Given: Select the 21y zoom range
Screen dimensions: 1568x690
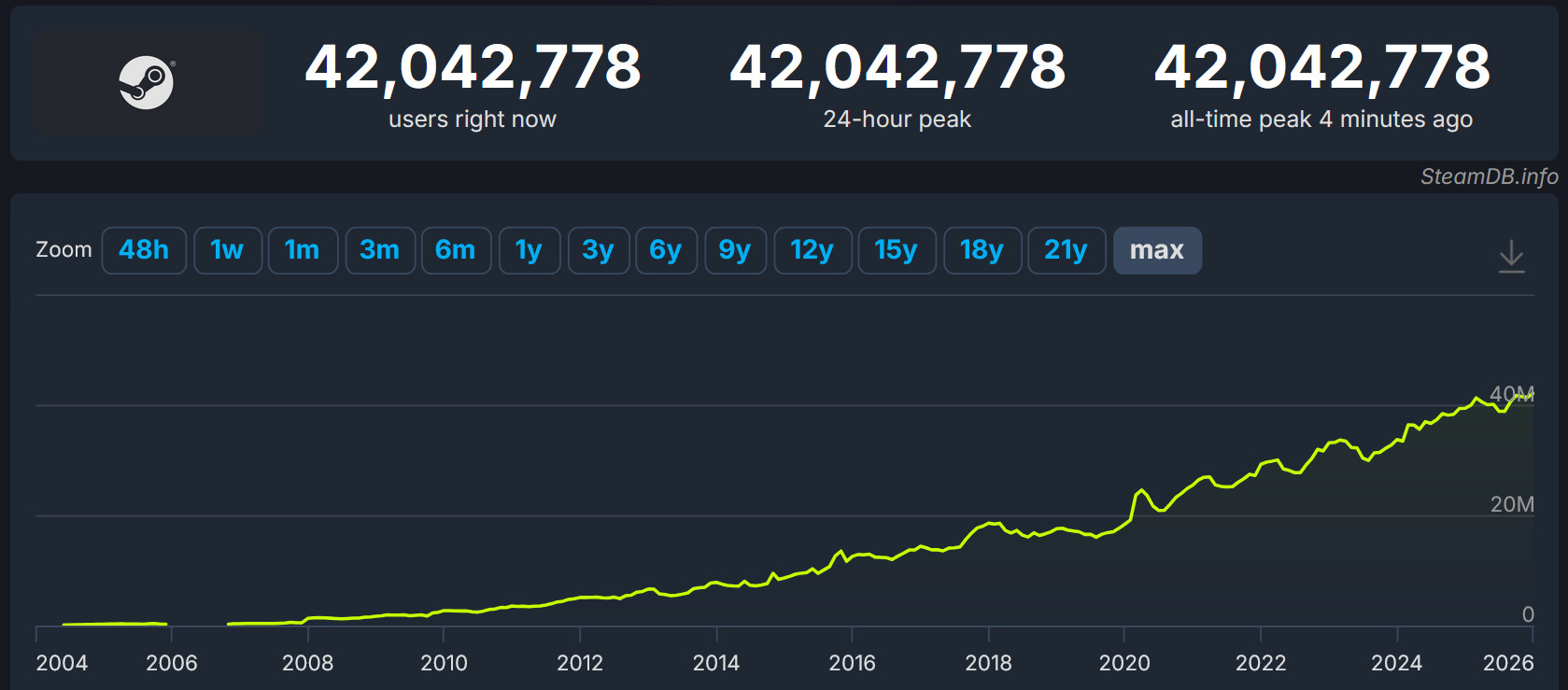Looking at the screenshot, I should point(1067,250).
